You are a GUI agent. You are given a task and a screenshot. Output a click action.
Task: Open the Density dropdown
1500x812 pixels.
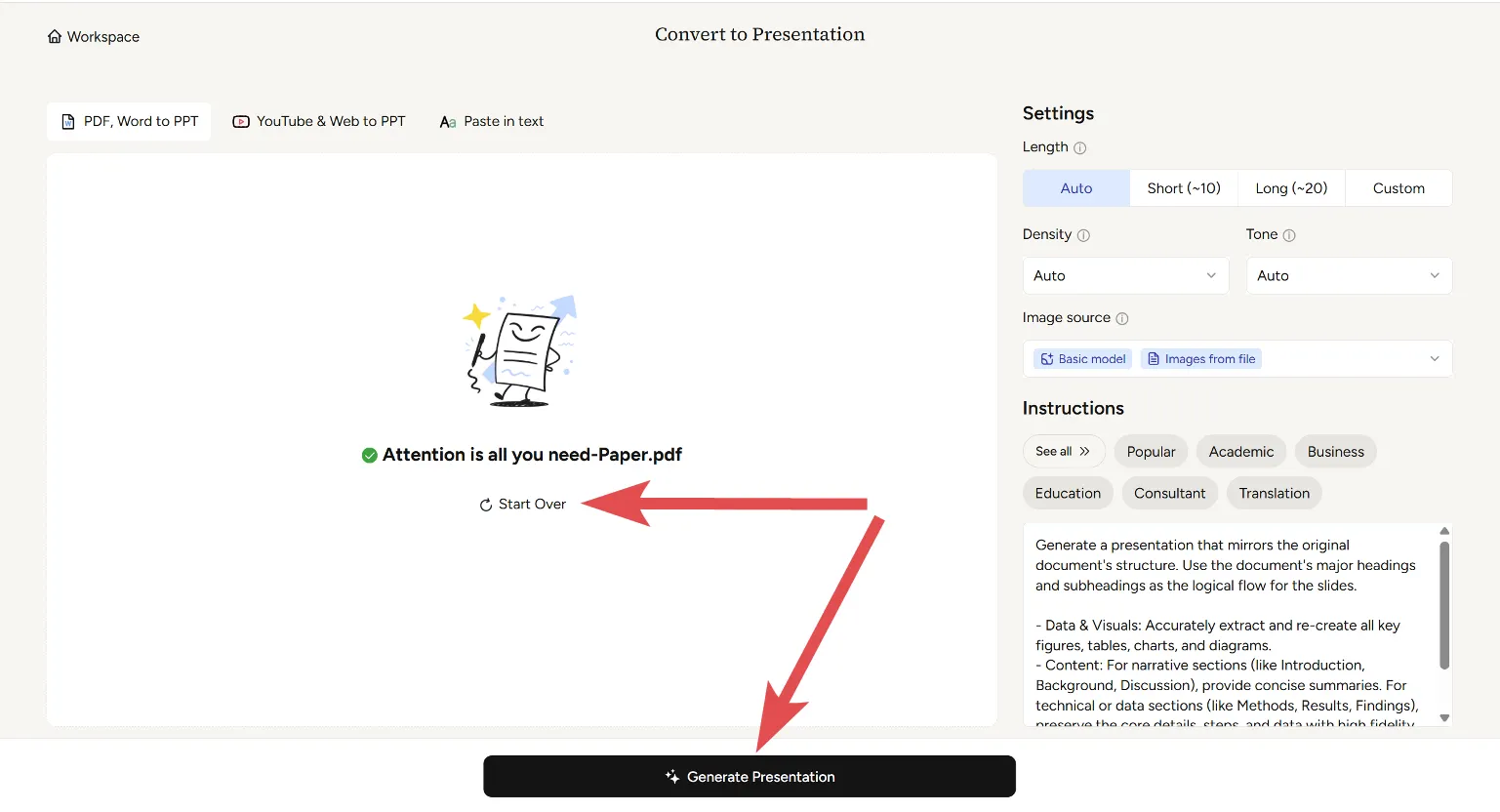[x=1124, y=276]
